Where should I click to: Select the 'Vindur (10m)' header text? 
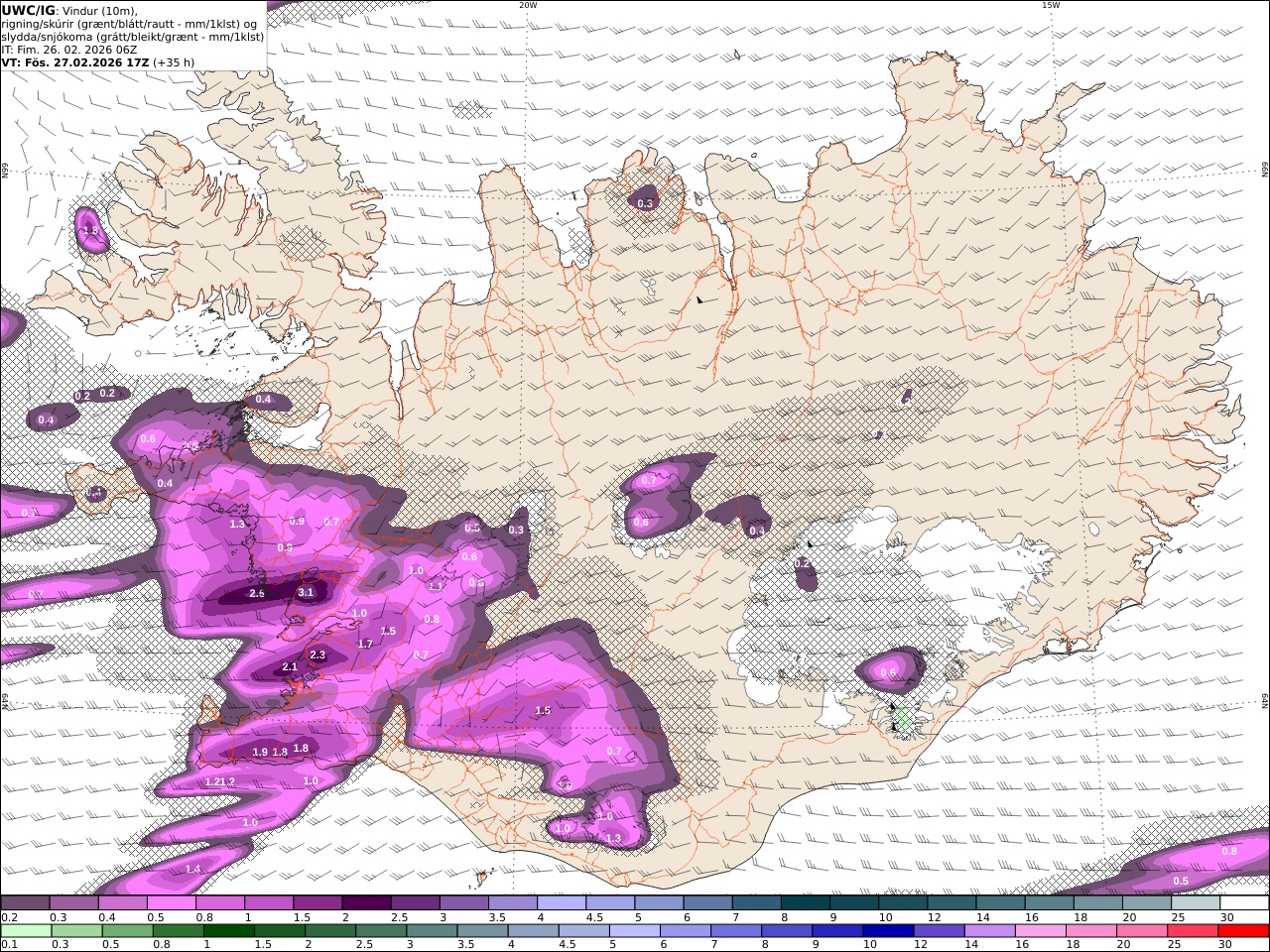point(100,11)
